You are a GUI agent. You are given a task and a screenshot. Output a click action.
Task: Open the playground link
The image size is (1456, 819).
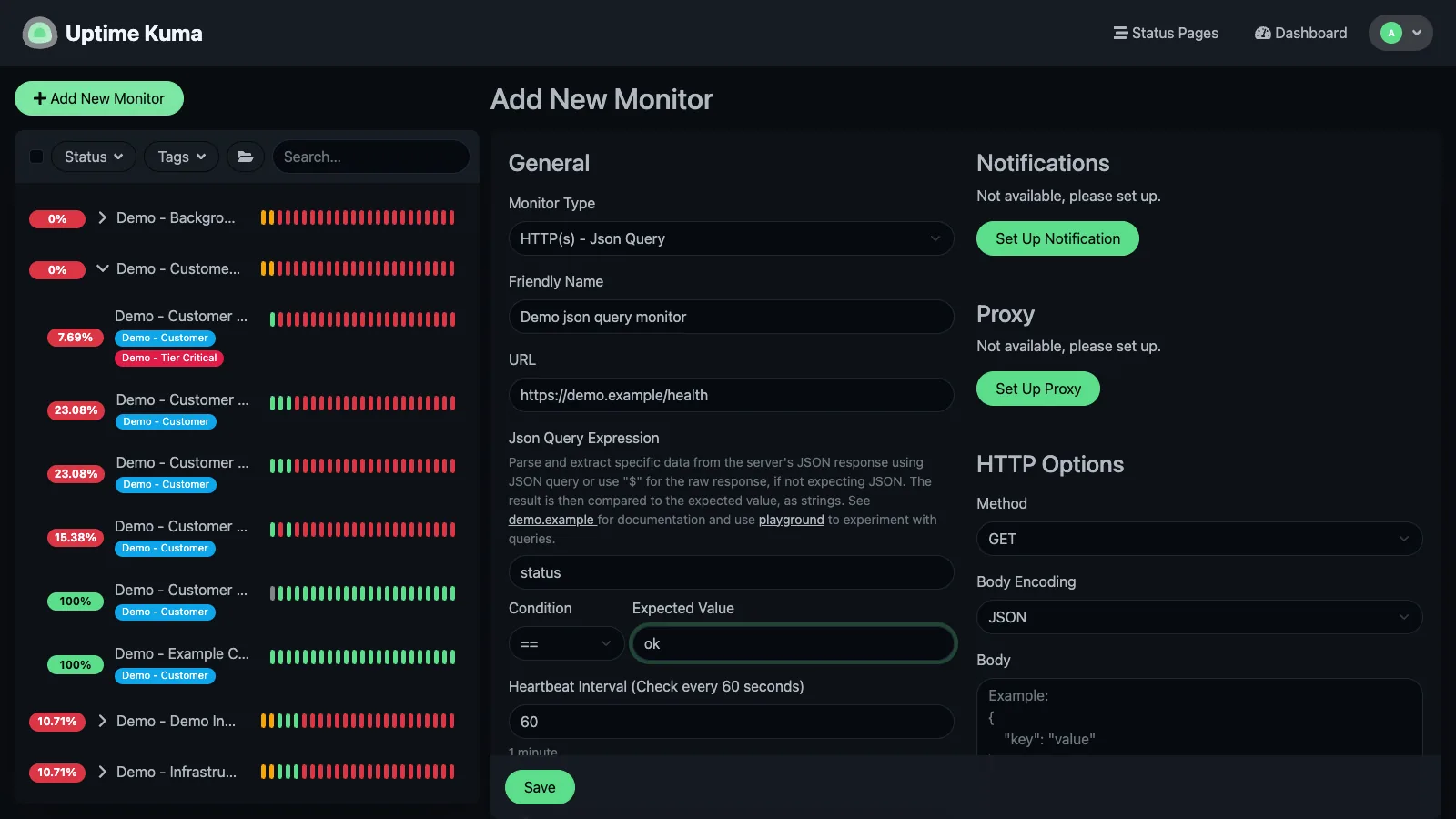point(791,520)
